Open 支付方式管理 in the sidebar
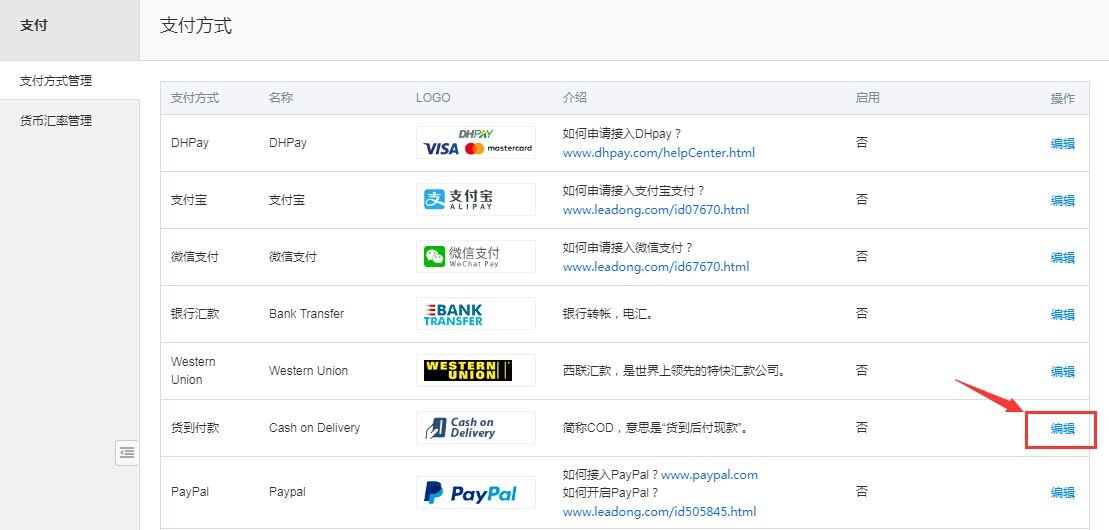This screenshot has height=530, width=1109. pyautogui.click(x=56, y=81)
